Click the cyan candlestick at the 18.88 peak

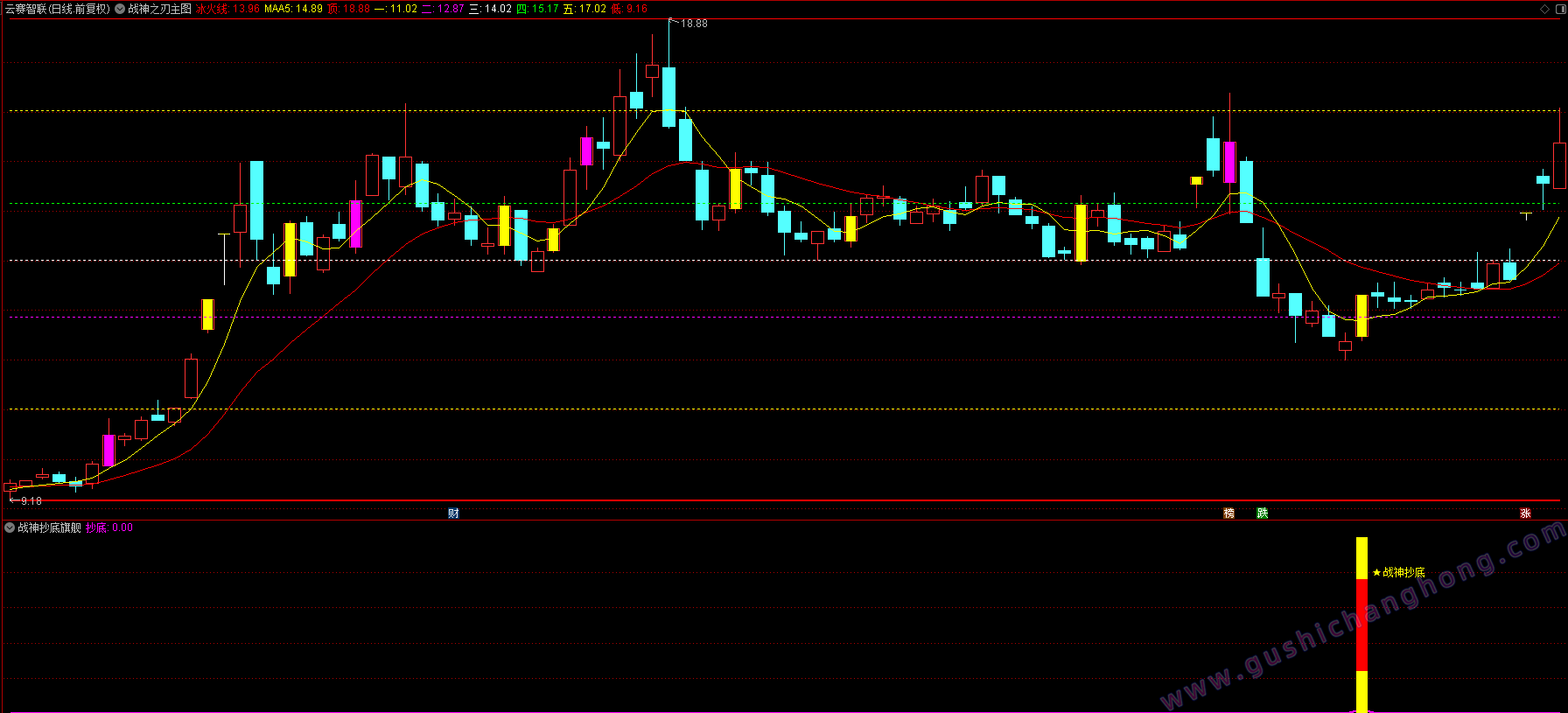point(668,97)
